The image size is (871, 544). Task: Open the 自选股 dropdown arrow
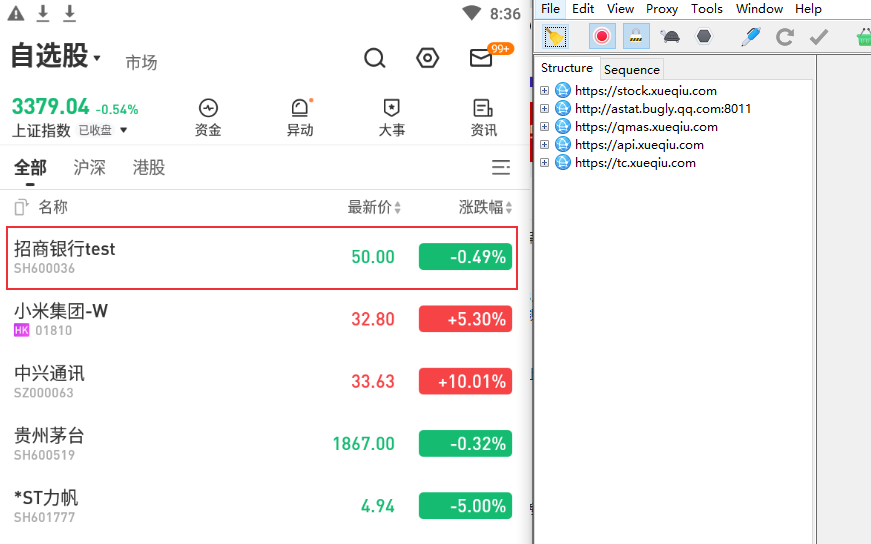[x=97, y=58]
